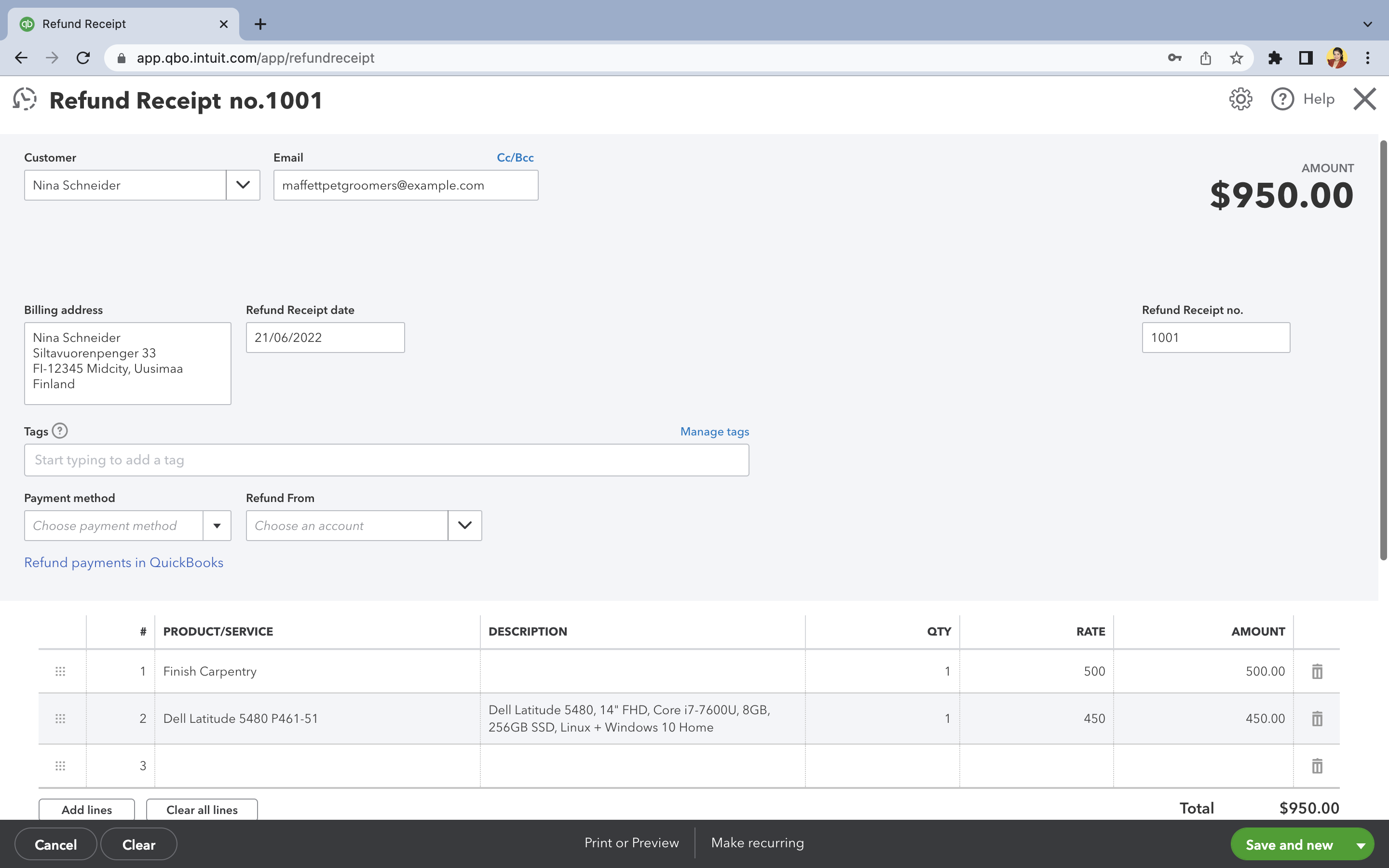Screen dimensions: 1389x868
Task: Open the Save and new options arrow
Action: click(x=1361, y=845)
